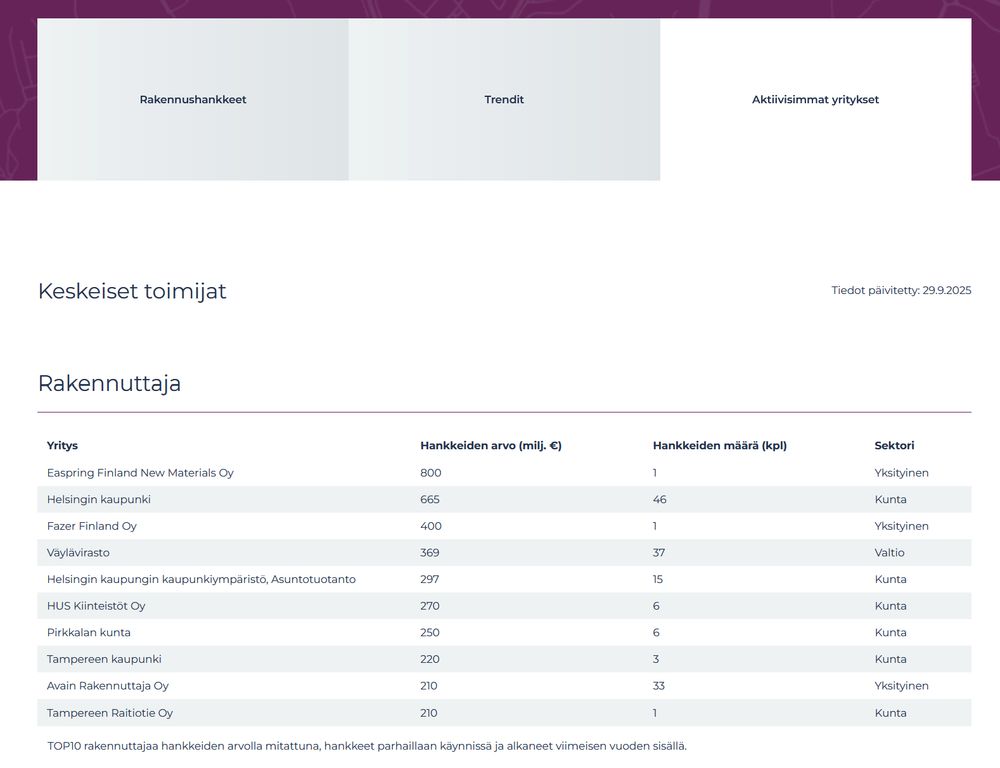Click the value 369 for Väylävirasto
This screenshot has width=1000, height=768.
pyautogui.click(x=429, y=552)
